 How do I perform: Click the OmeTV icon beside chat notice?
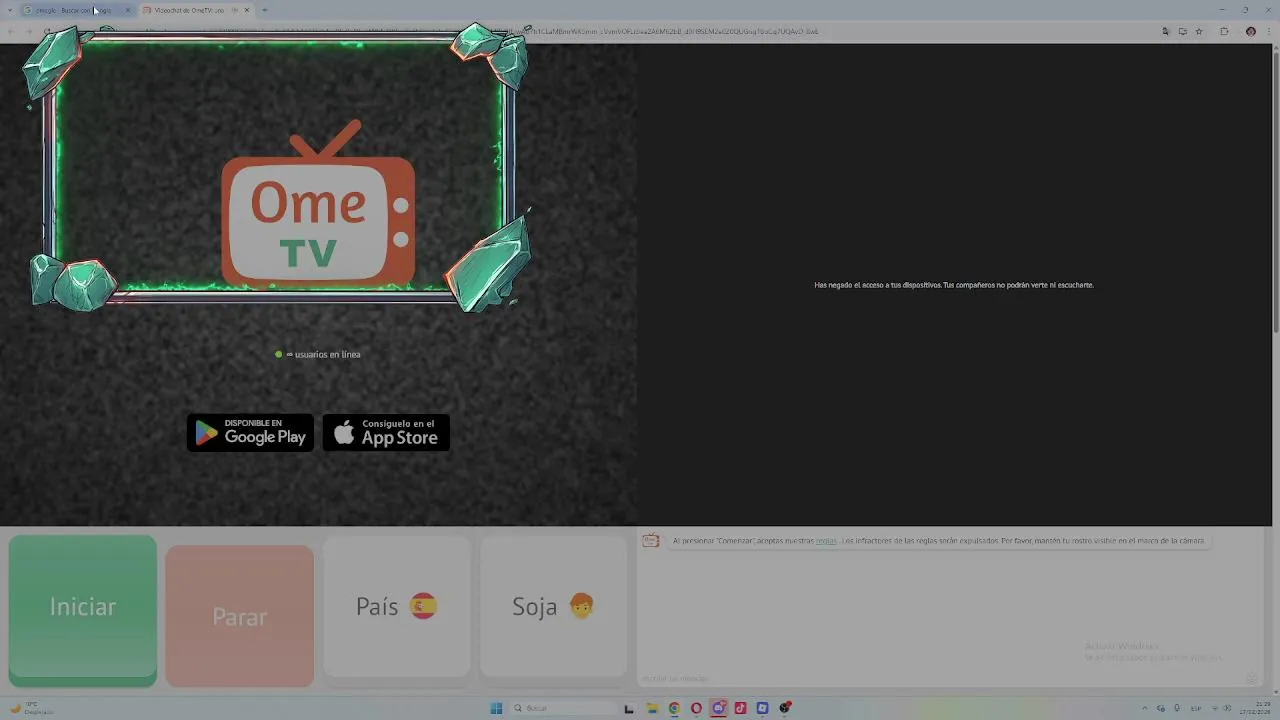(x=651, y=541)
